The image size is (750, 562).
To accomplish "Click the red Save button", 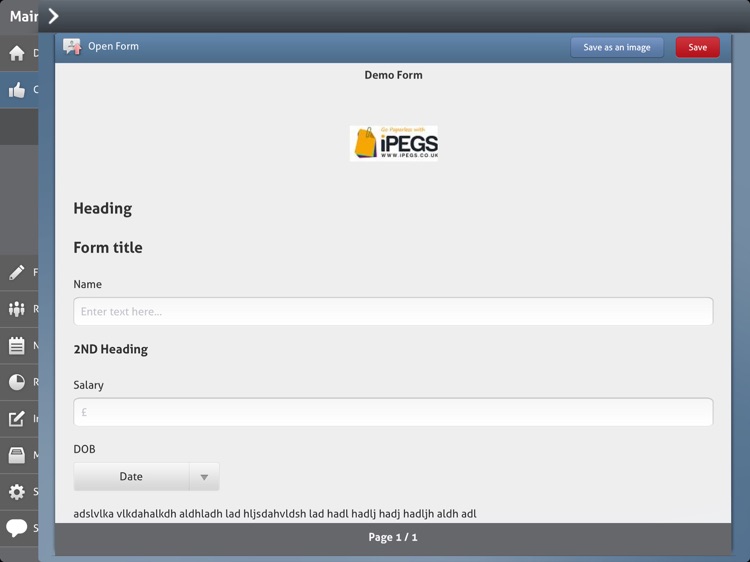I will coord(697,47).
